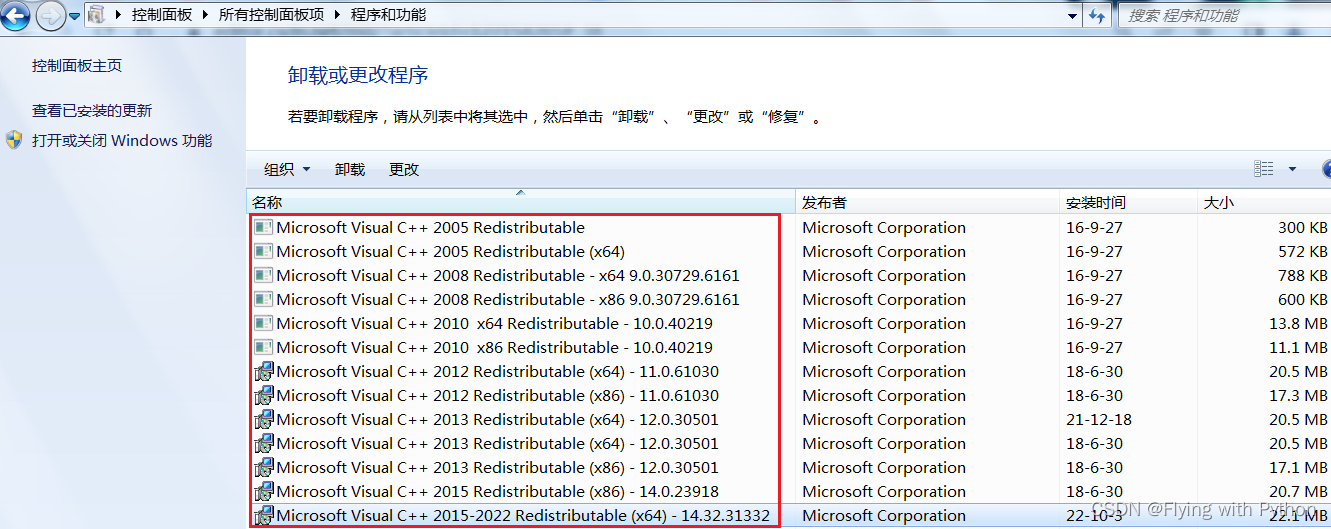
Task: Click the 788 KB size cell
Action: (1302, 275)
